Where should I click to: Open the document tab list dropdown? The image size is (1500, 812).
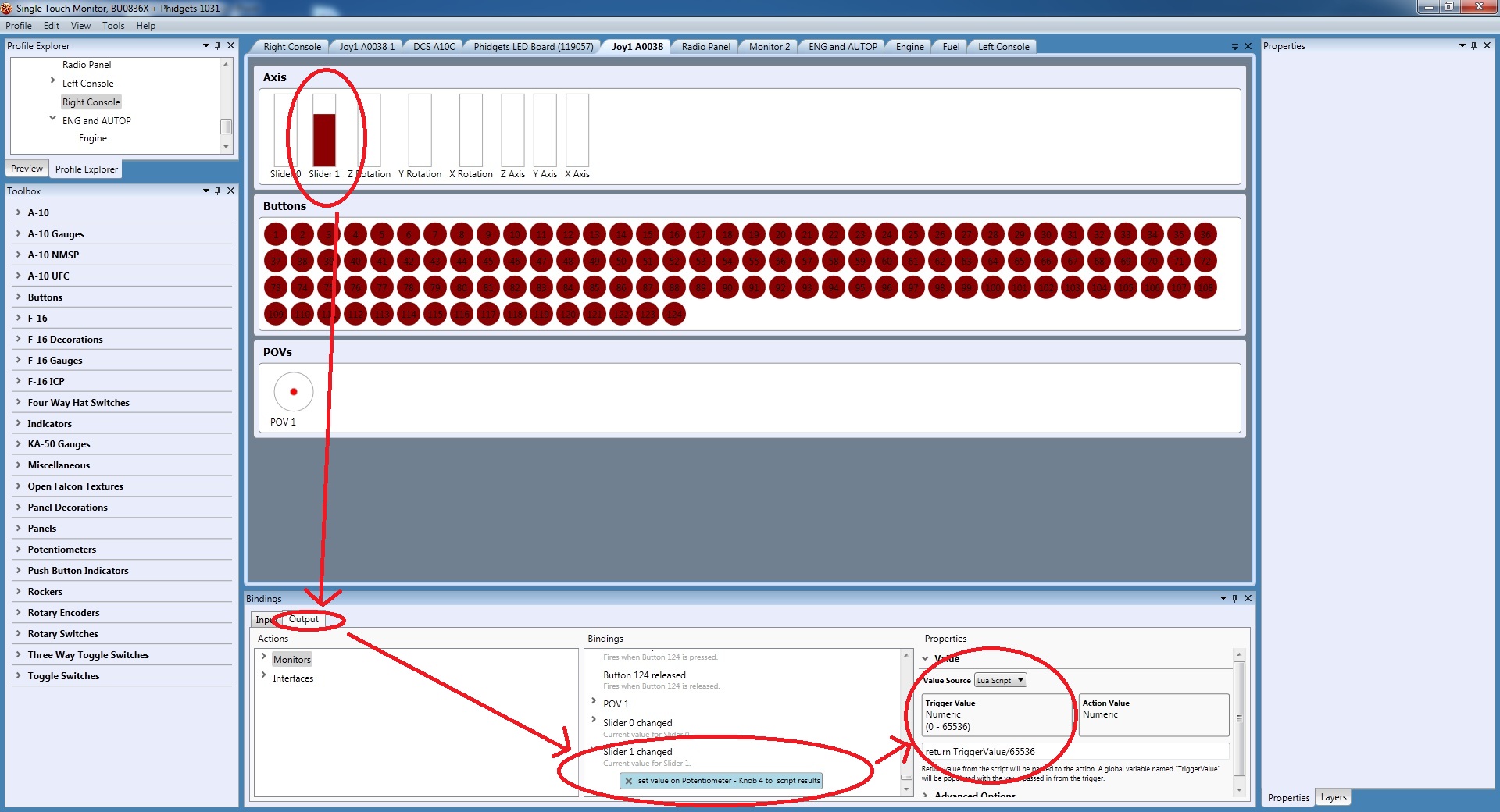point(1235,47)
